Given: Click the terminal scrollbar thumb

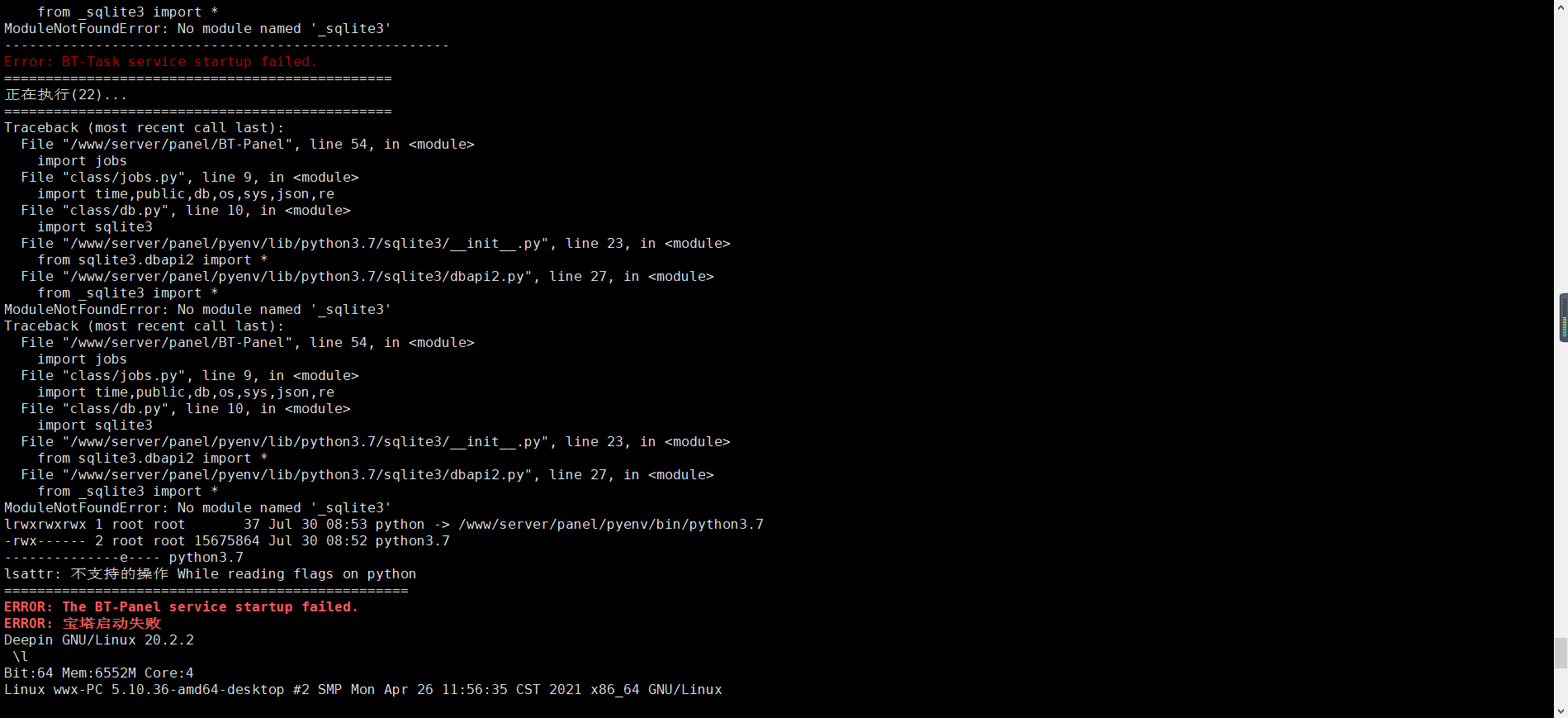Looking at the screenshot, I should 1561,653.
